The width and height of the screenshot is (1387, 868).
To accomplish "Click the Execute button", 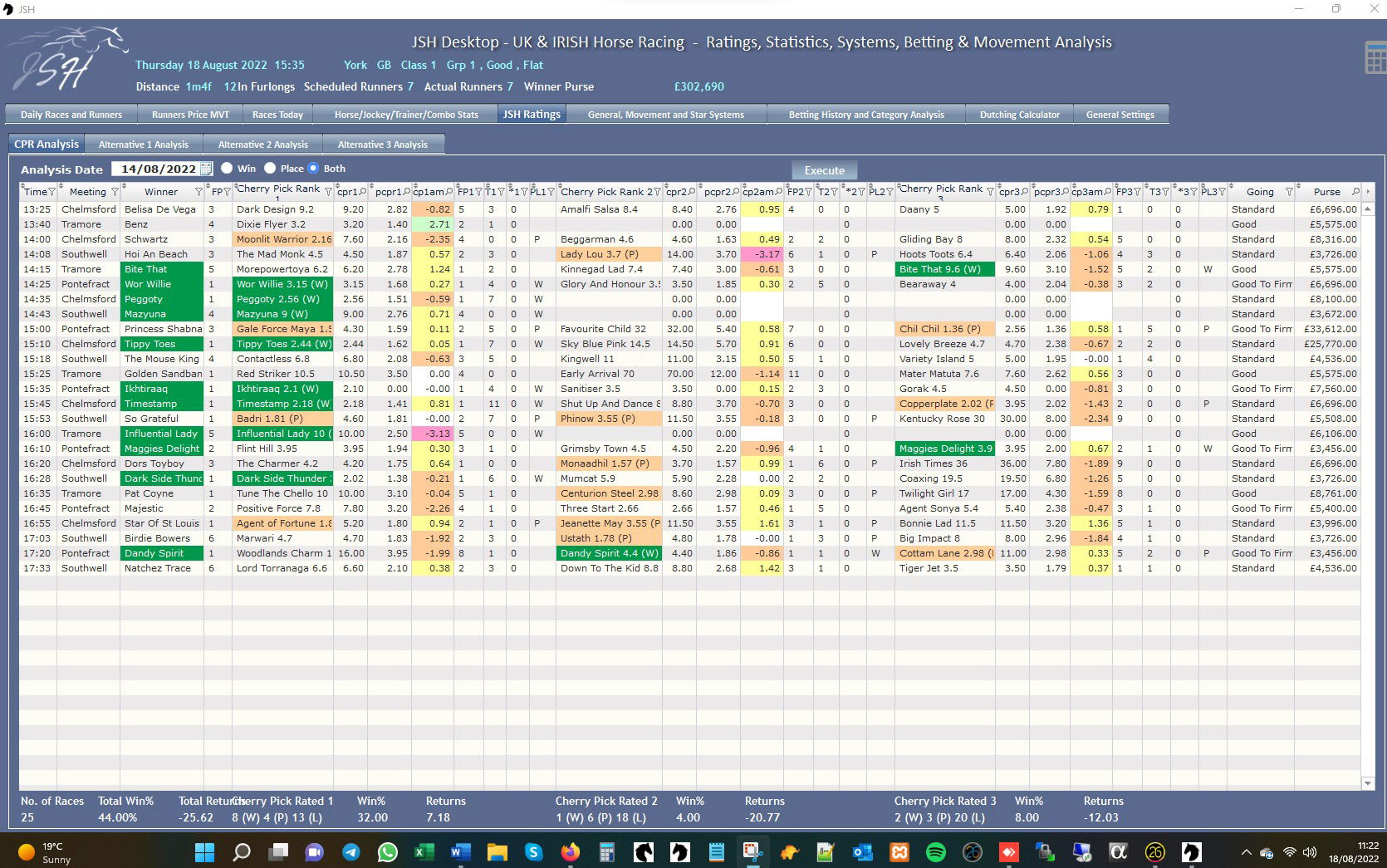I will 824,170.
